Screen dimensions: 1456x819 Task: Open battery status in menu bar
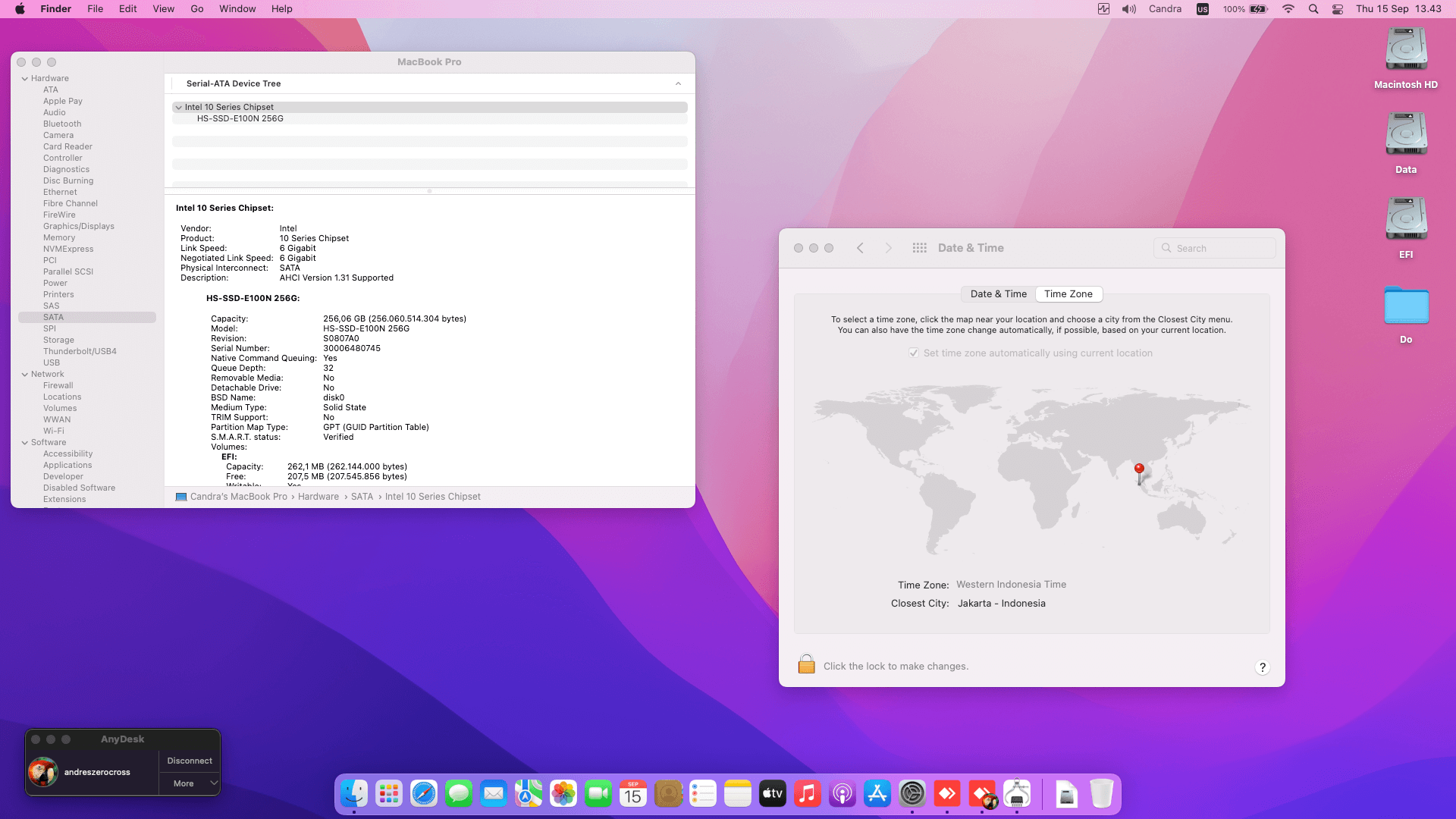pos(1258,9)
